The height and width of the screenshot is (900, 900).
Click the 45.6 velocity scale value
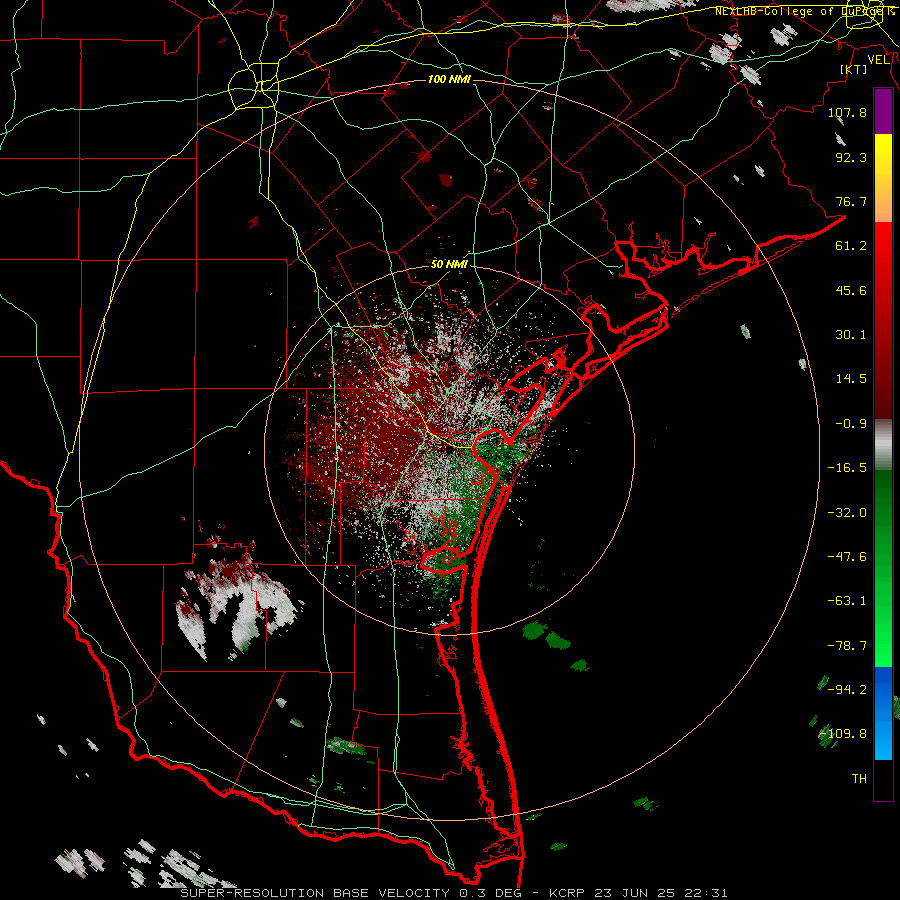click(851, 290)
